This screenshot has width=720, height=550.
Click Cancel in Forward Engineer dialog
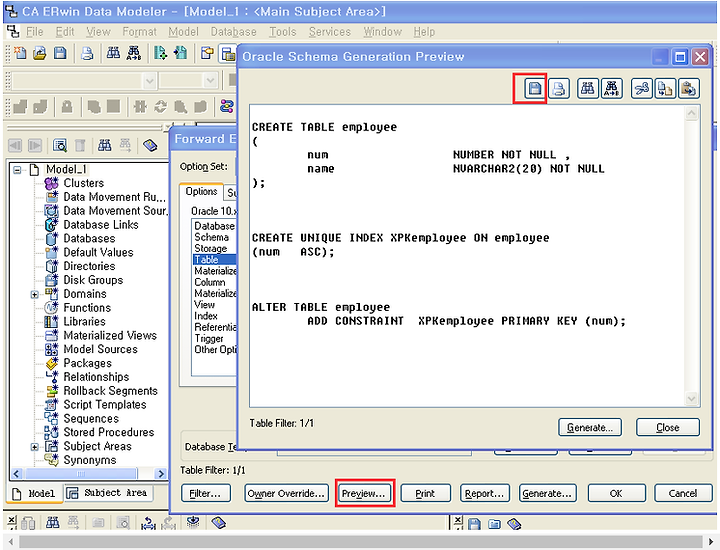point(682,494)
